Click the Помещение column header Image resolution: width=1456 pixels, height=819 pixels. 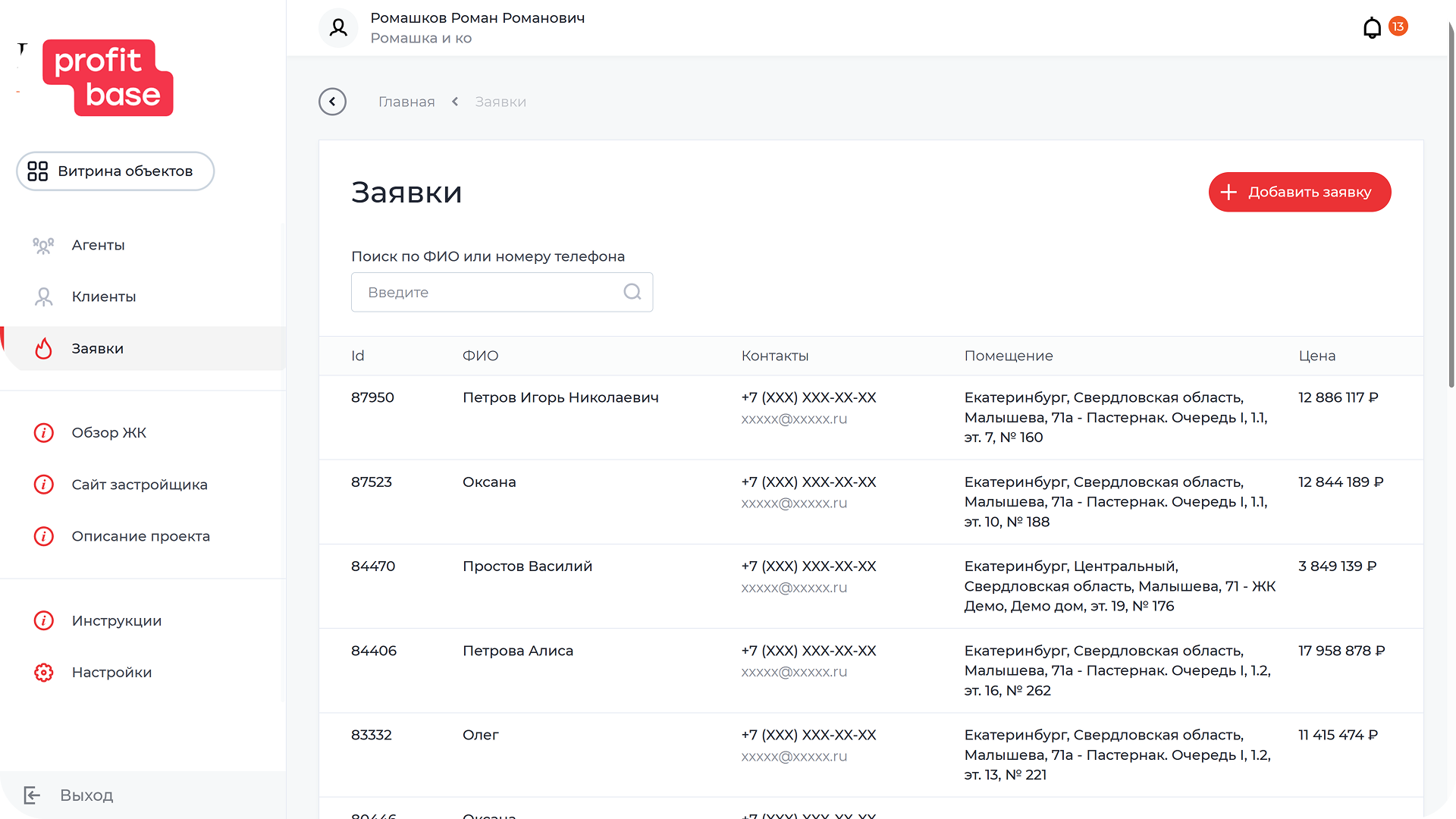coord(1009,356)
